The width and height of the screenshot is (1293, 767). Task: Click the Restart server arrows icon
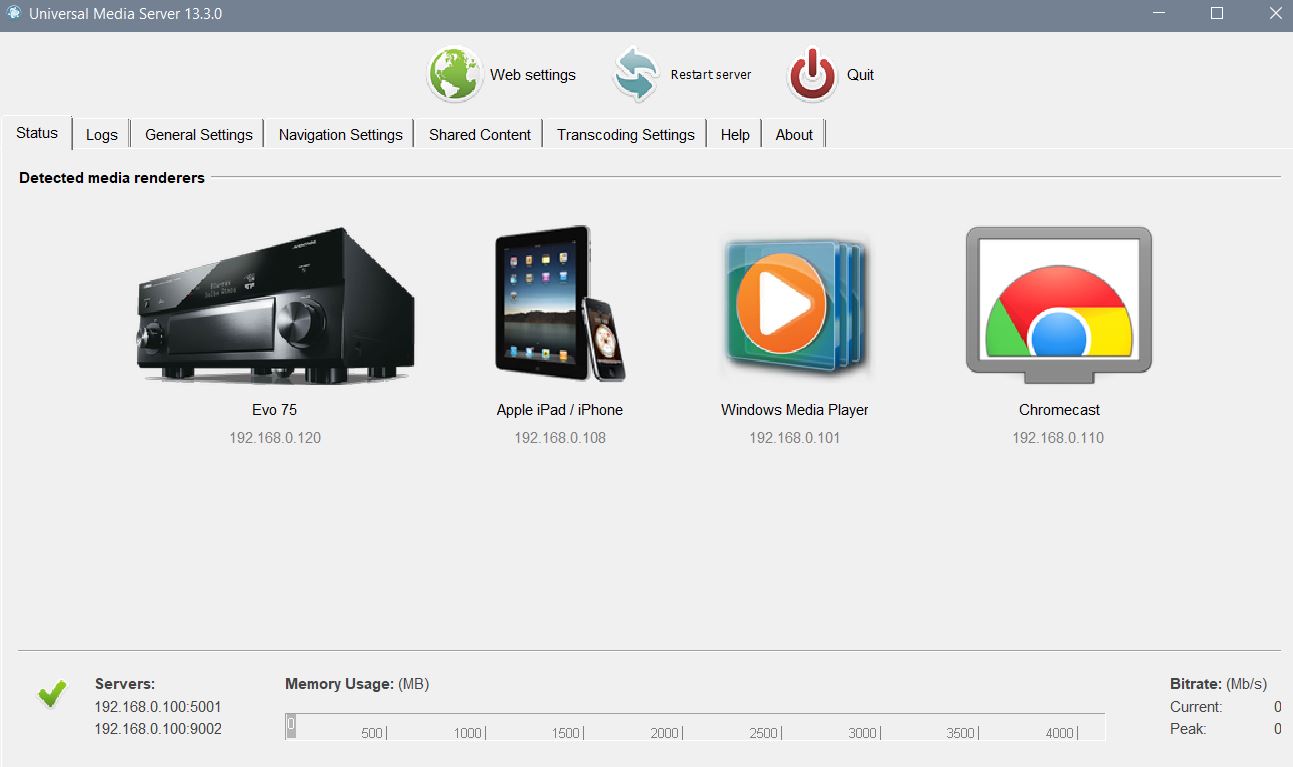(x=636, y=74)
